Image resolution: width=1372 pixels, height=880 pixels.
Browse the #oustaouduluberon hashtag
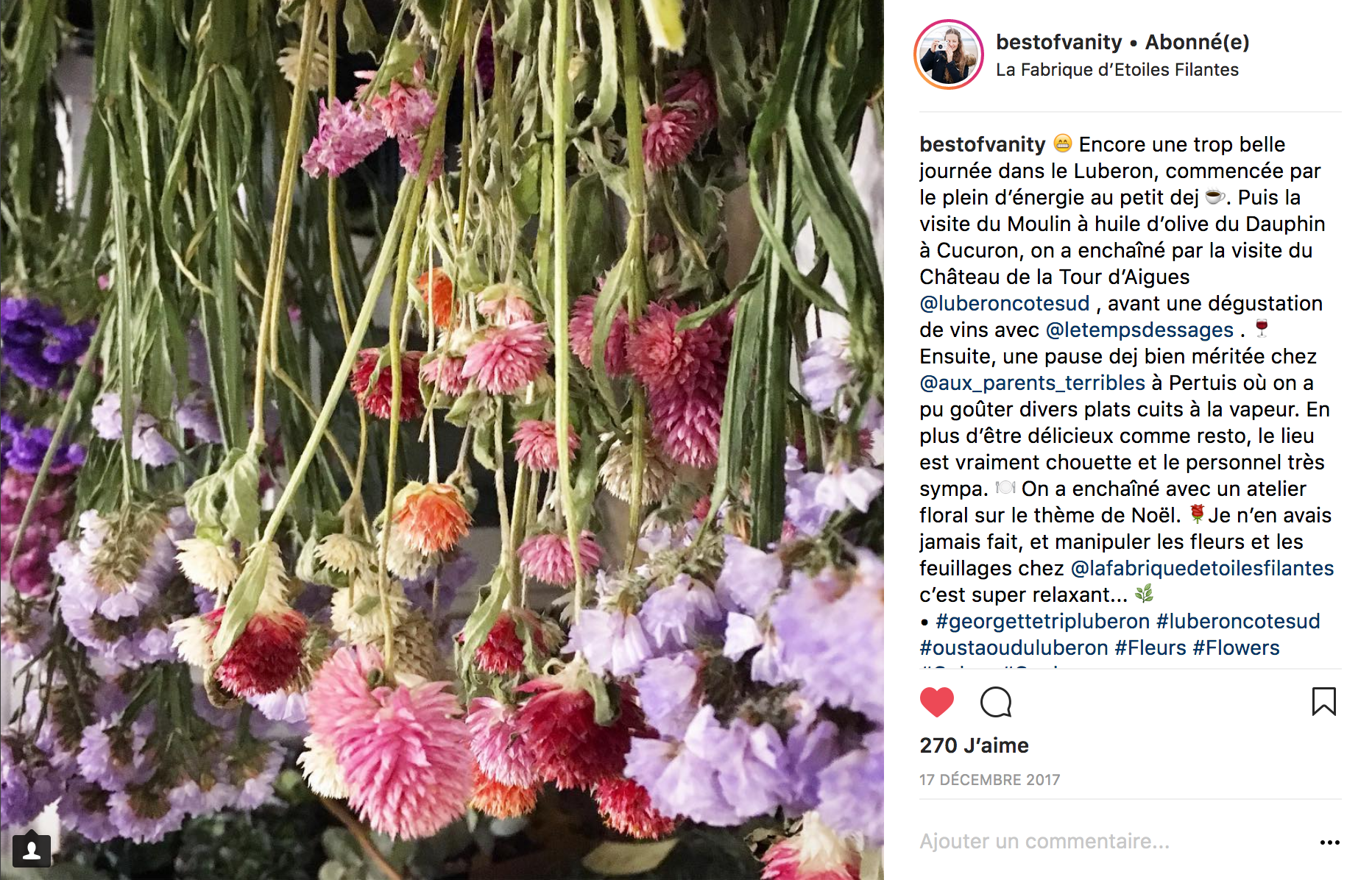coord(1014,647)
